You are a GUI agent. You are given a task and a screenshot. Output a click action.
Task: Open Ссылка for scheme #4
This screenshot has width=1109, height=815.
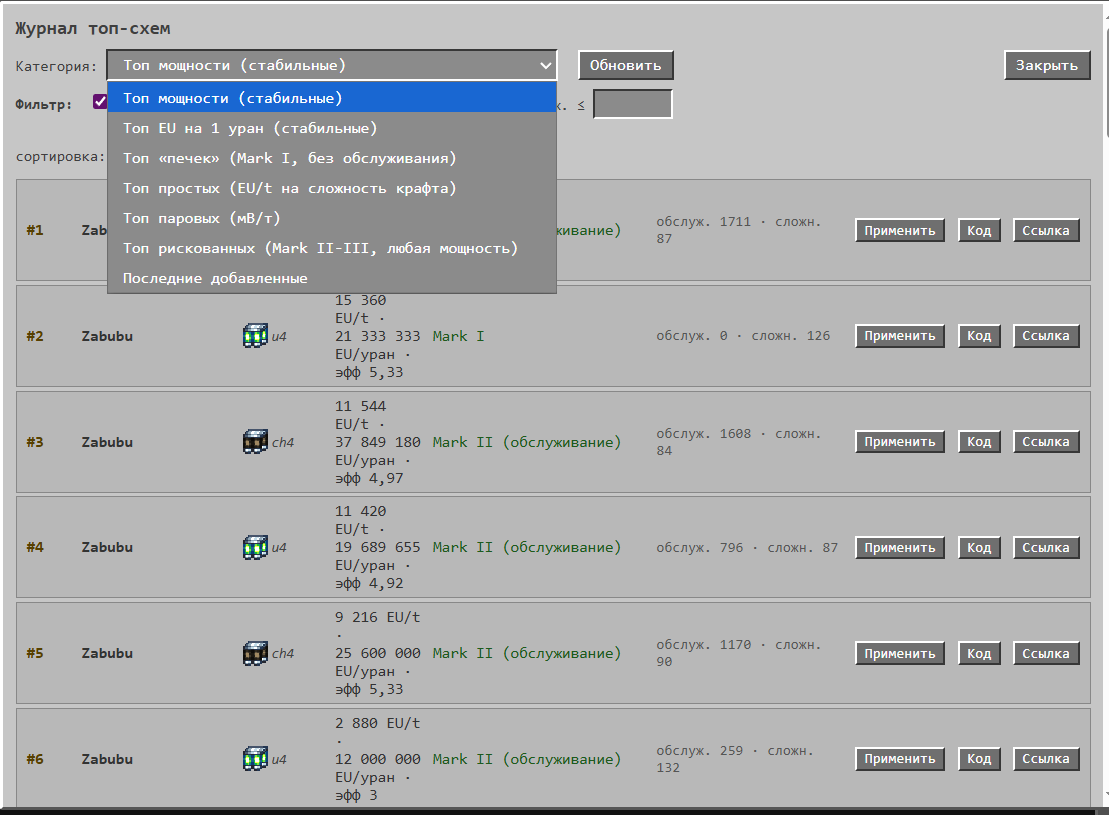tap(1046, 548)
